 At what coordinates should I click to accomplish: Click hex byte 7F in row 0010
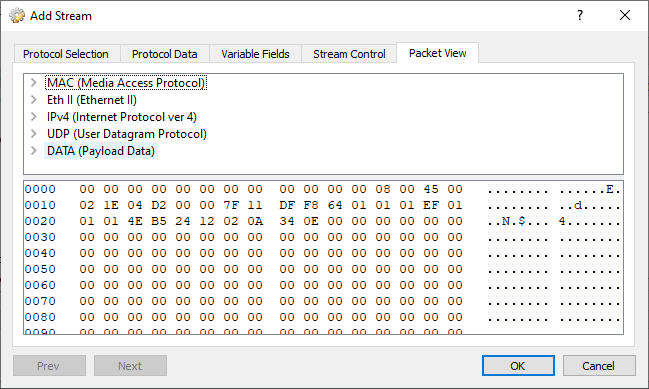tap(231, 205)
